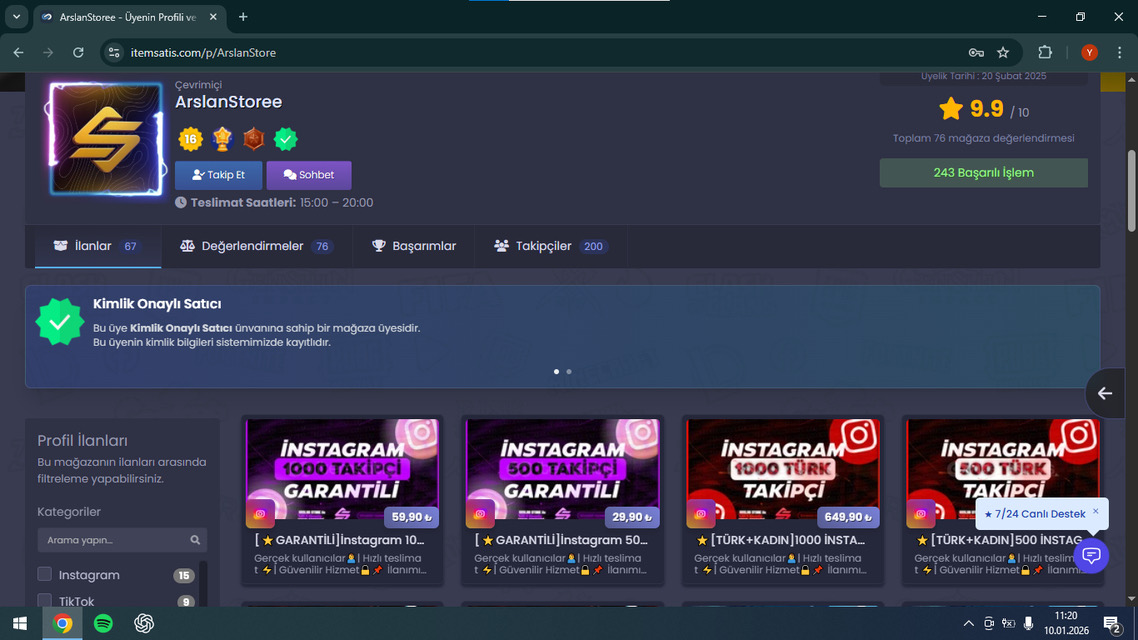
Task: Click the site information icon in address bar
Action: (x=114, y=52)
